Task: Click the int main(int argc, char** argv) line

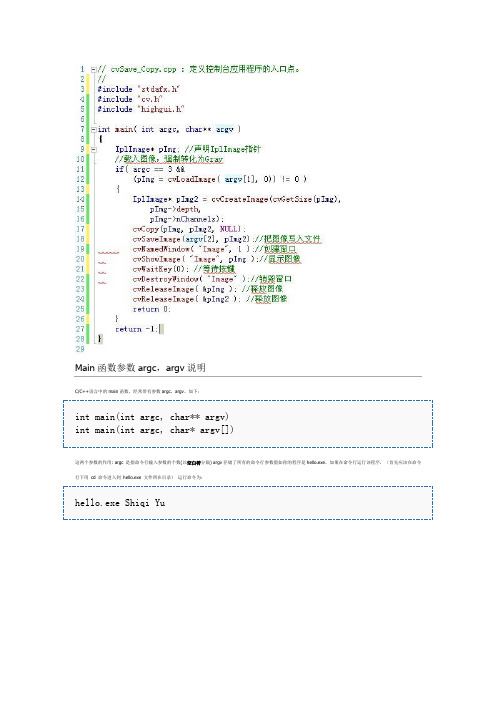Action: pyautogui.click(x=152, y=417)
